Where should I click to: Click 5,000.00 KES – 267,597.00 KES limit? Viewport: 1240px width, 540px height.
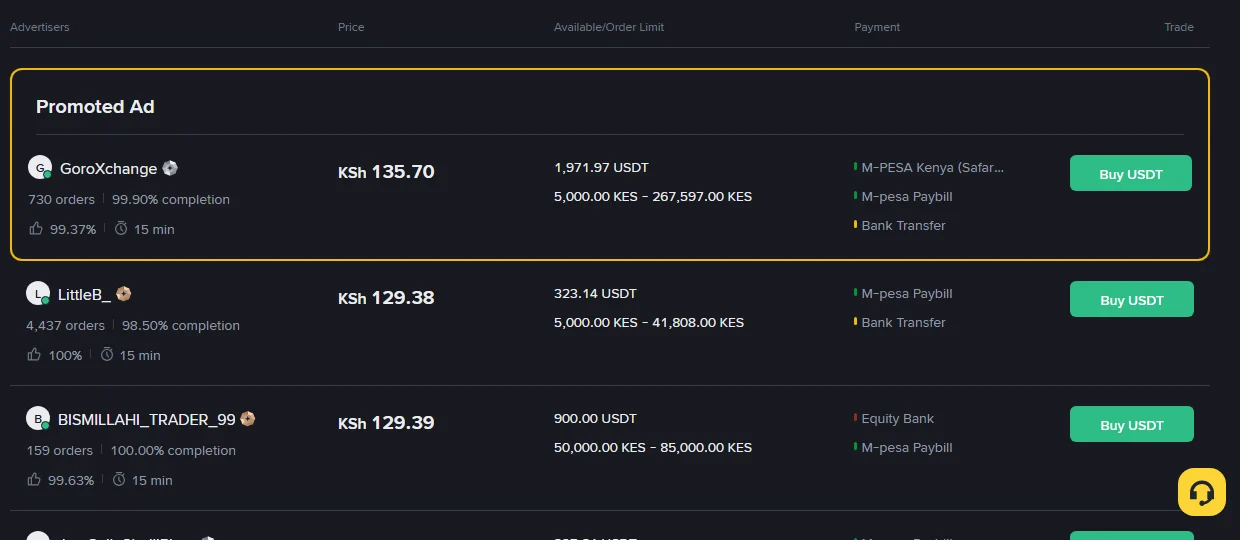[653, 196]
